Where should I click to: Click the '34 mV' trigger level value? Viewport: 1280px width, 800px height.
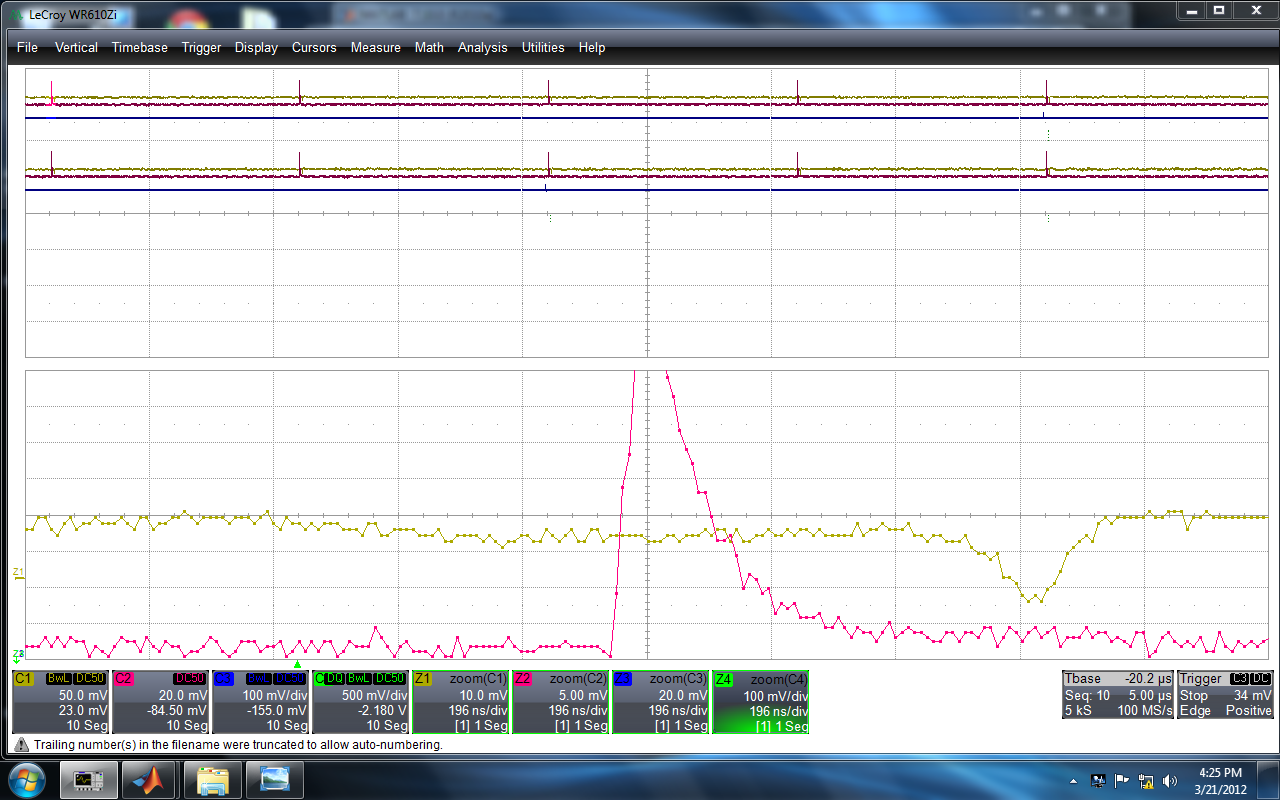coord(1253,695)
